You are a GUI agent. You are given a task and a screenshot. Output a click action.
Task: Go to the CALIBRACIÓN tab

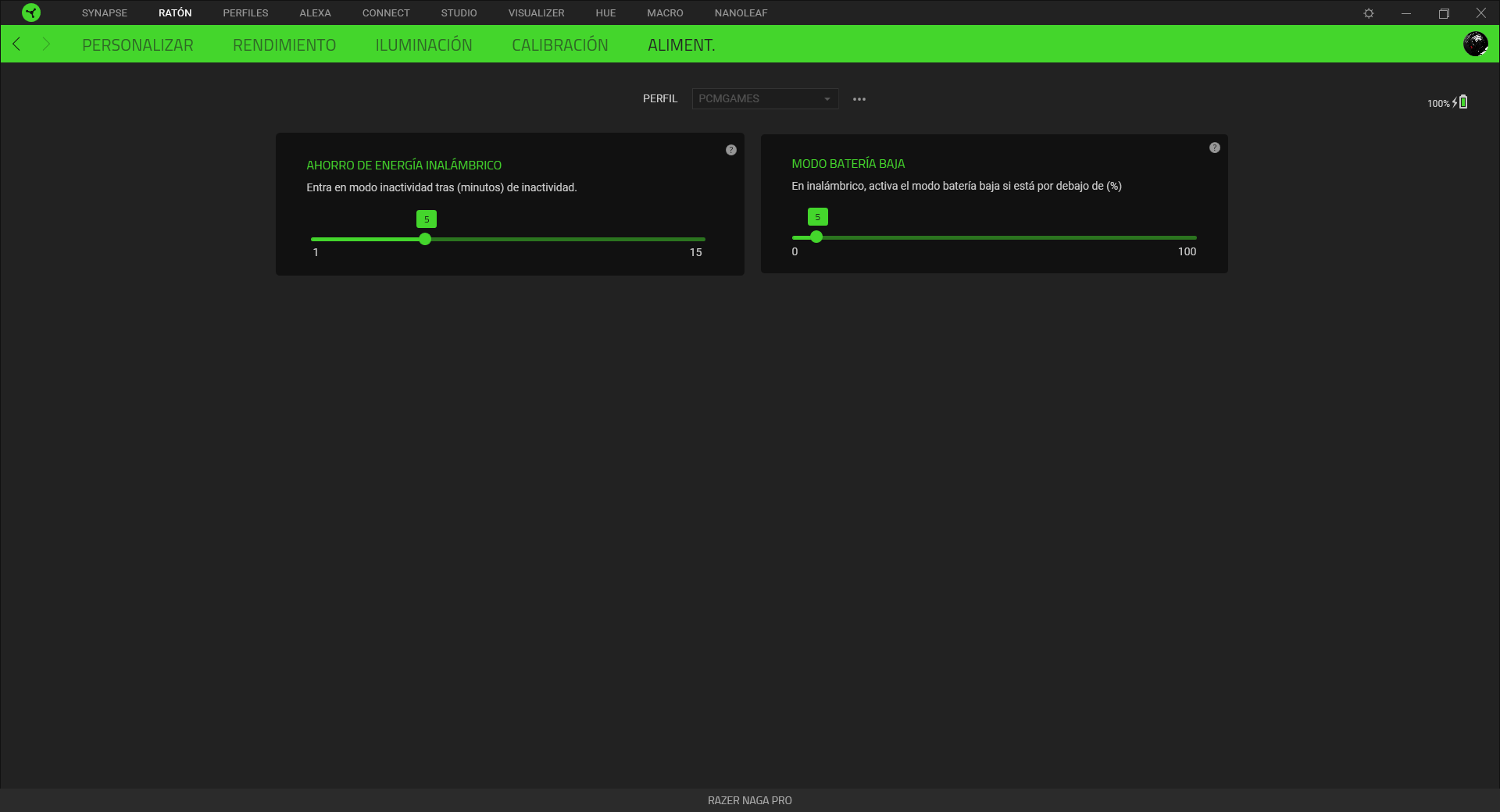(559, 45)
